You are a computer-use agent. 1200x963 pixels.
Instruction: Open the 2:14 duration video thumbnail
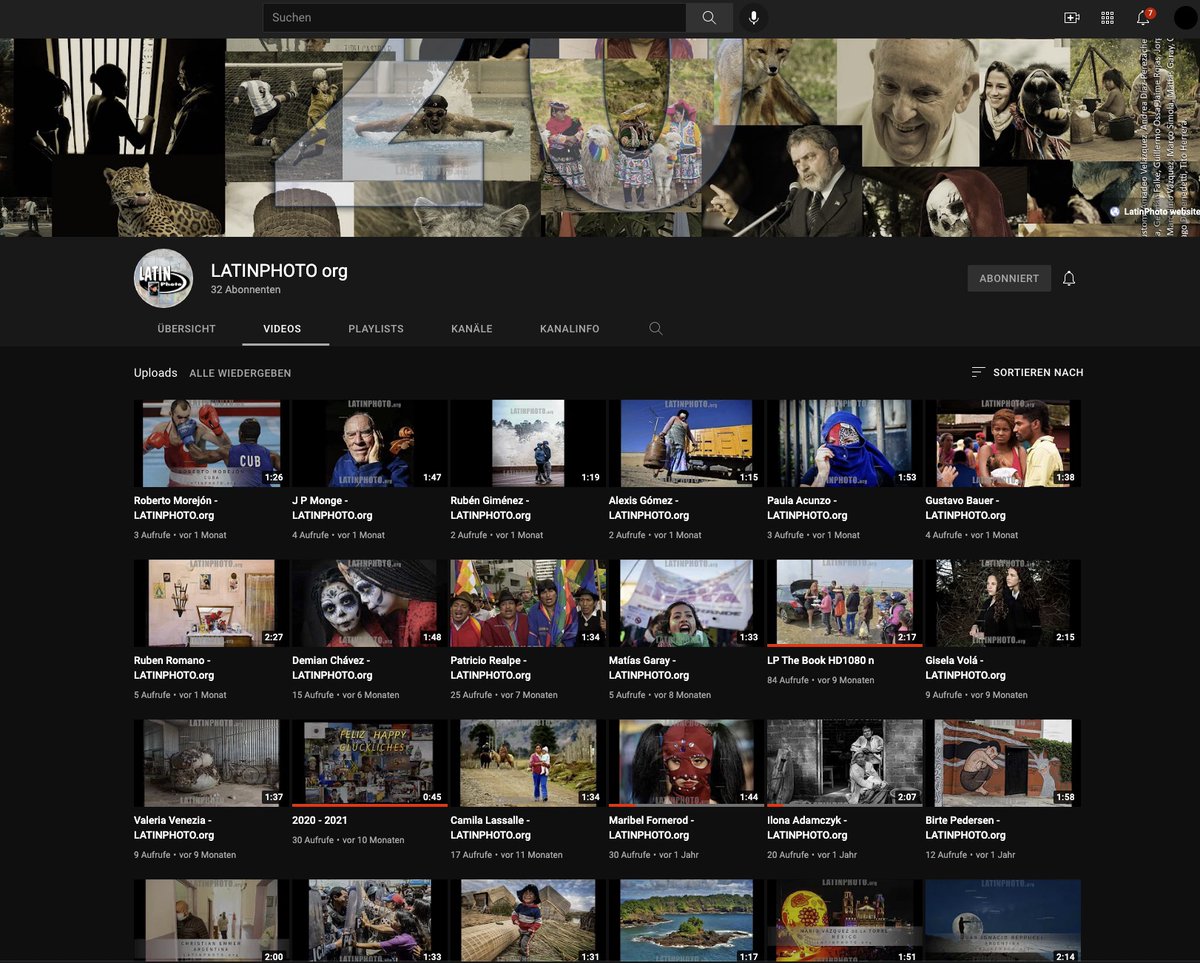point(1003,921)
